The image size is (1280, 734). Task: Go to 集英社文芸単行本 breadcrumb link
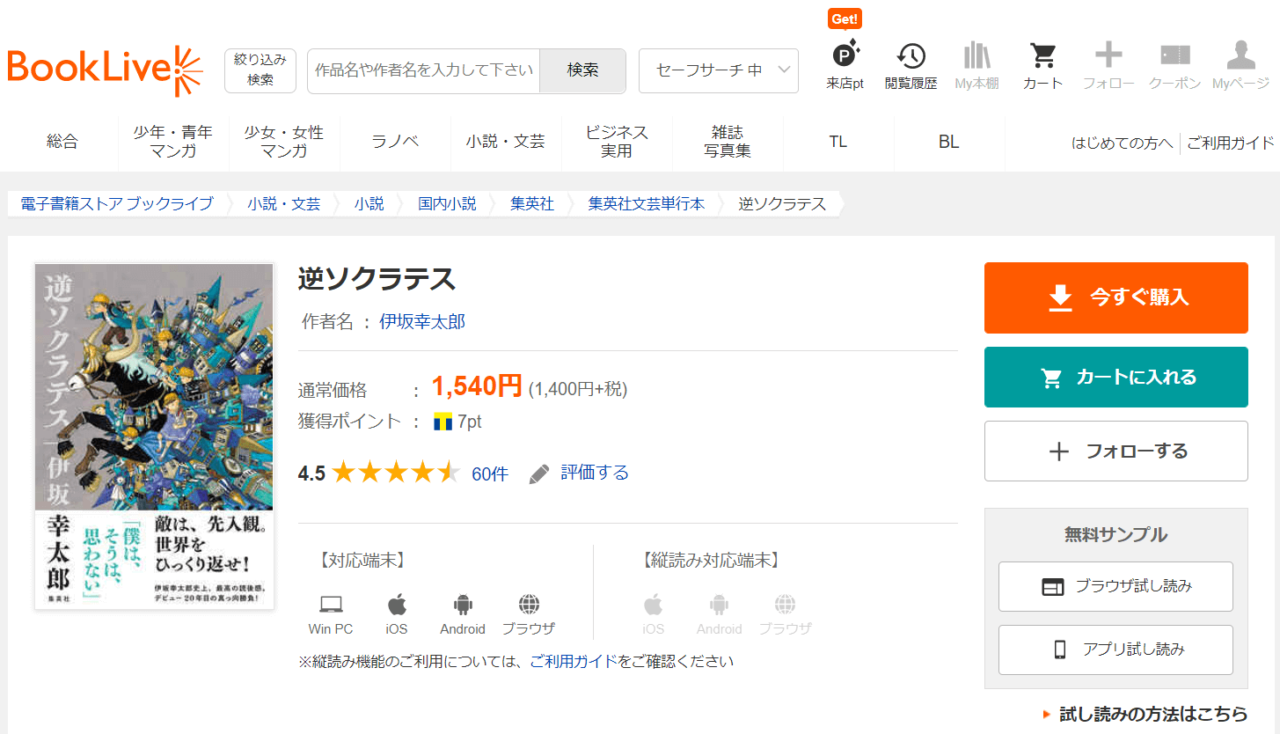[x=646, y=204]
